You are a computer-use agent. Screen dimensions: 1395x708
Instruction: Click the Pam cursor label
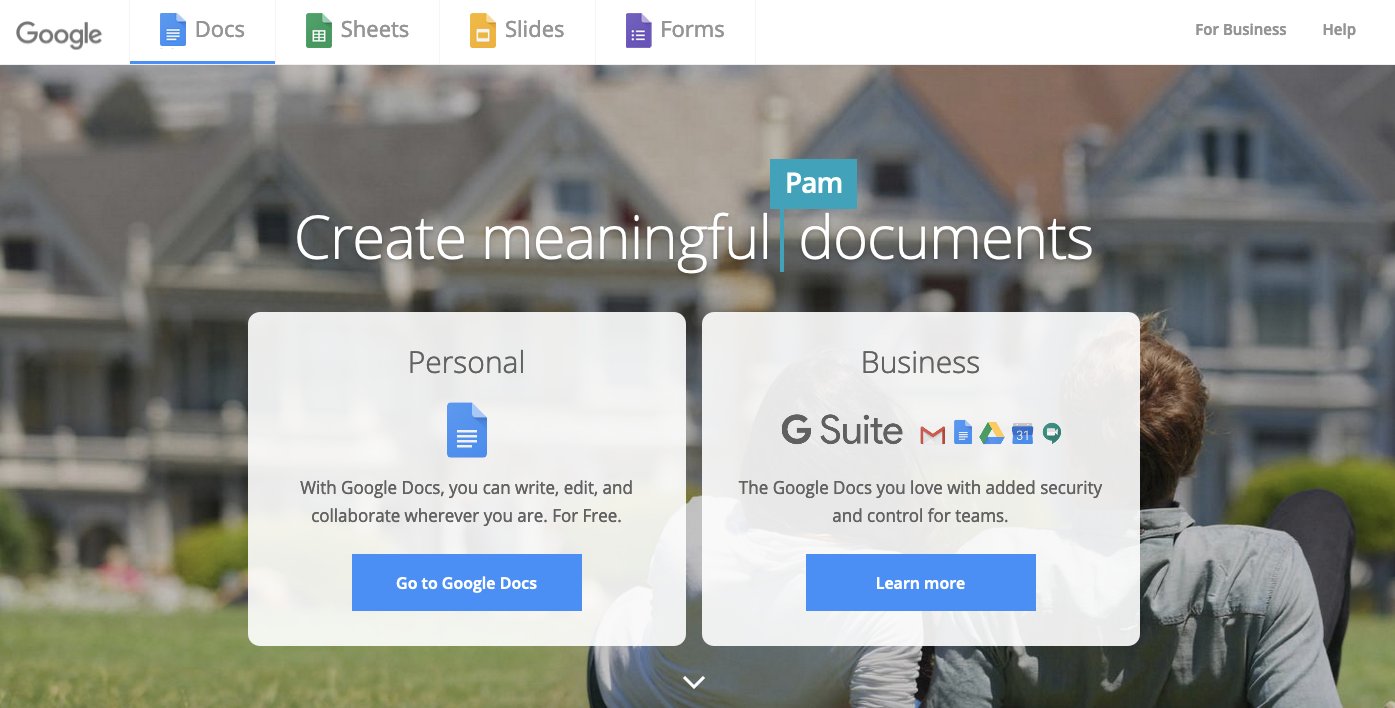814,184
